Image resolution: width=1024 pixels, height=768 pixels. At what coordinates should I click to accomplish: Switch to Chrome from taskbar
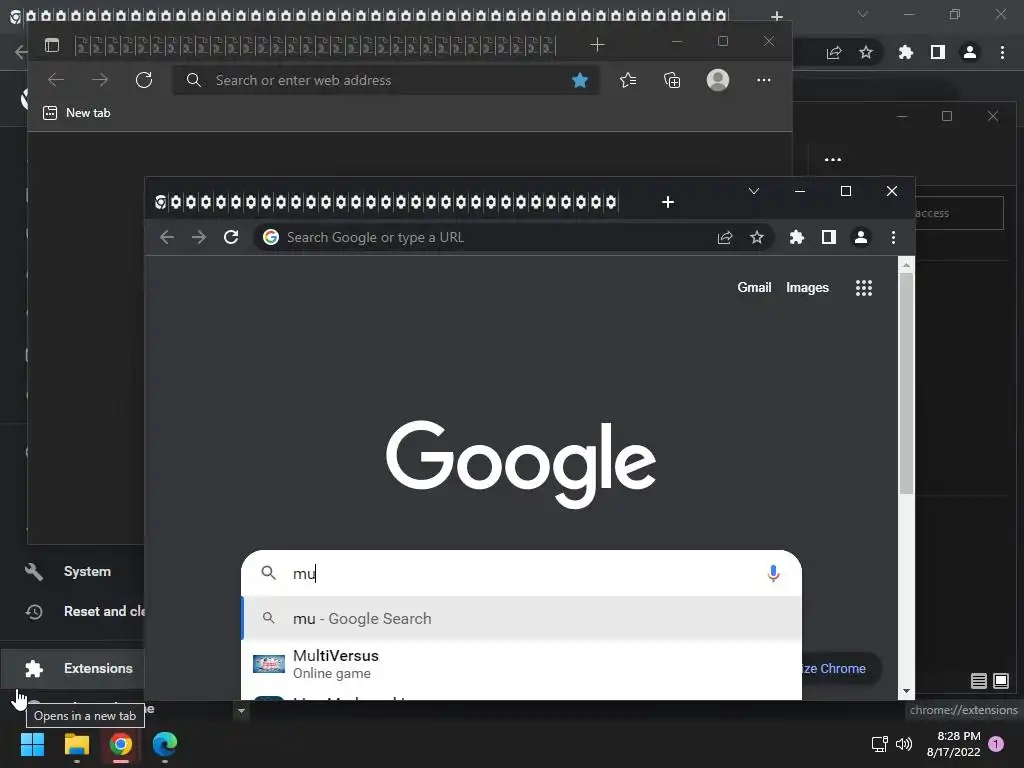121,744
